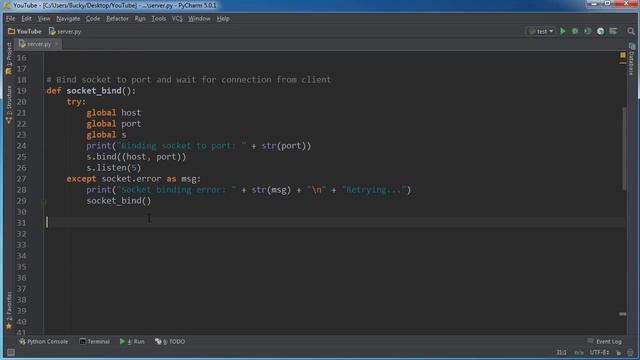Open the Terminal tool window
Screen dimensions: 640x360
pyautogui.click(x=94, y=341)
